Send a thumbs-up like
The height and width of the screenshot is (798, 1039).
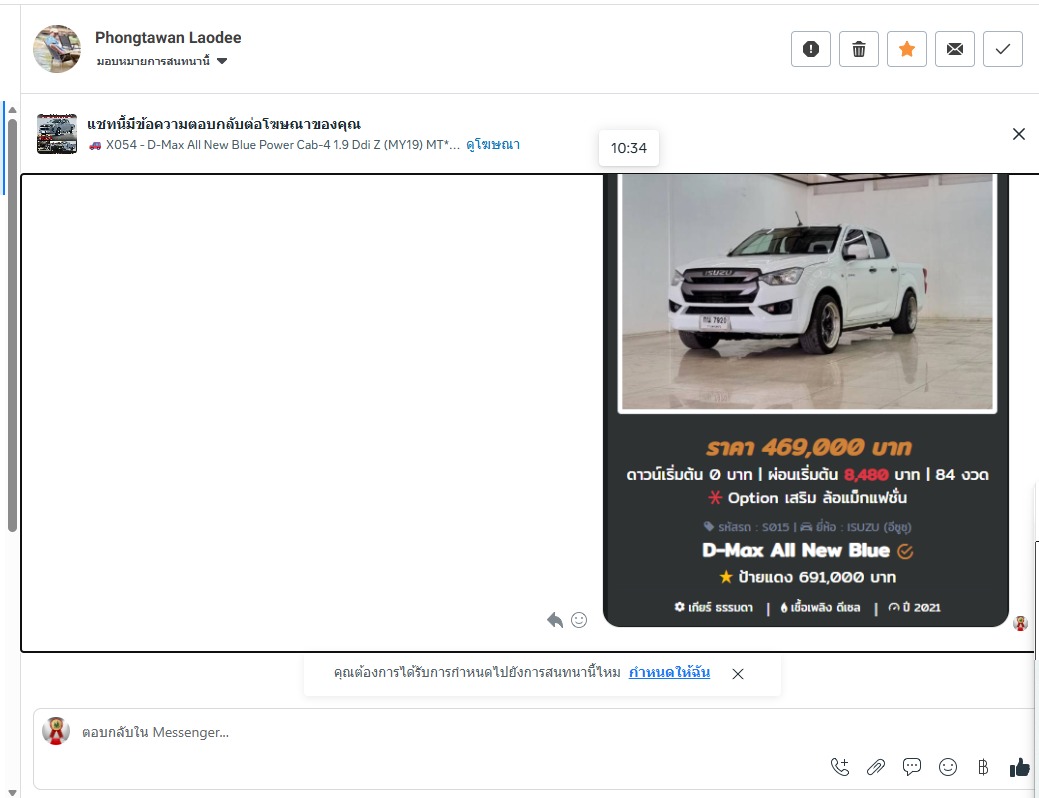tap(1020, 767)
